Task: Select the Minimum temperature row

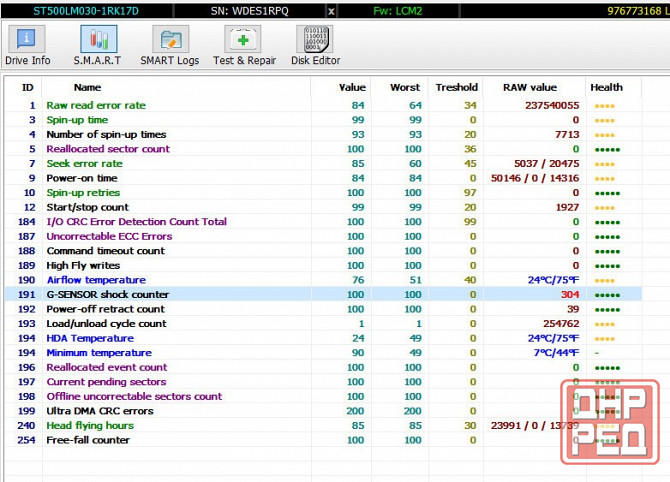Action: (323, 352)
